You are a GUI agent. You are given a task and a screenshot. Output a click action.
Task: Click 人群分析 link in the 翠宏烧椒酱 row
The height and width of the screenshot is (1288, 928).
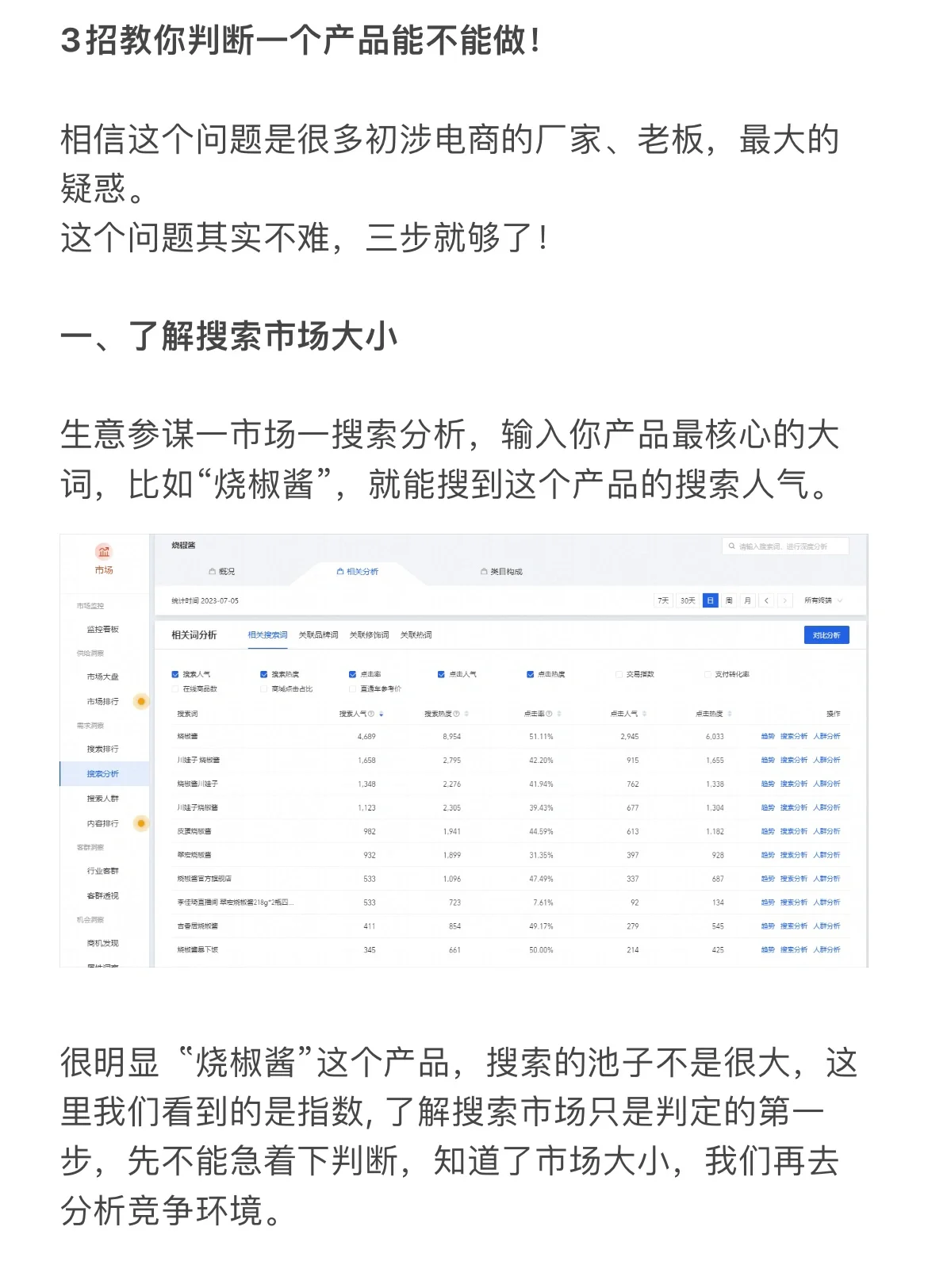pos(826,855)
